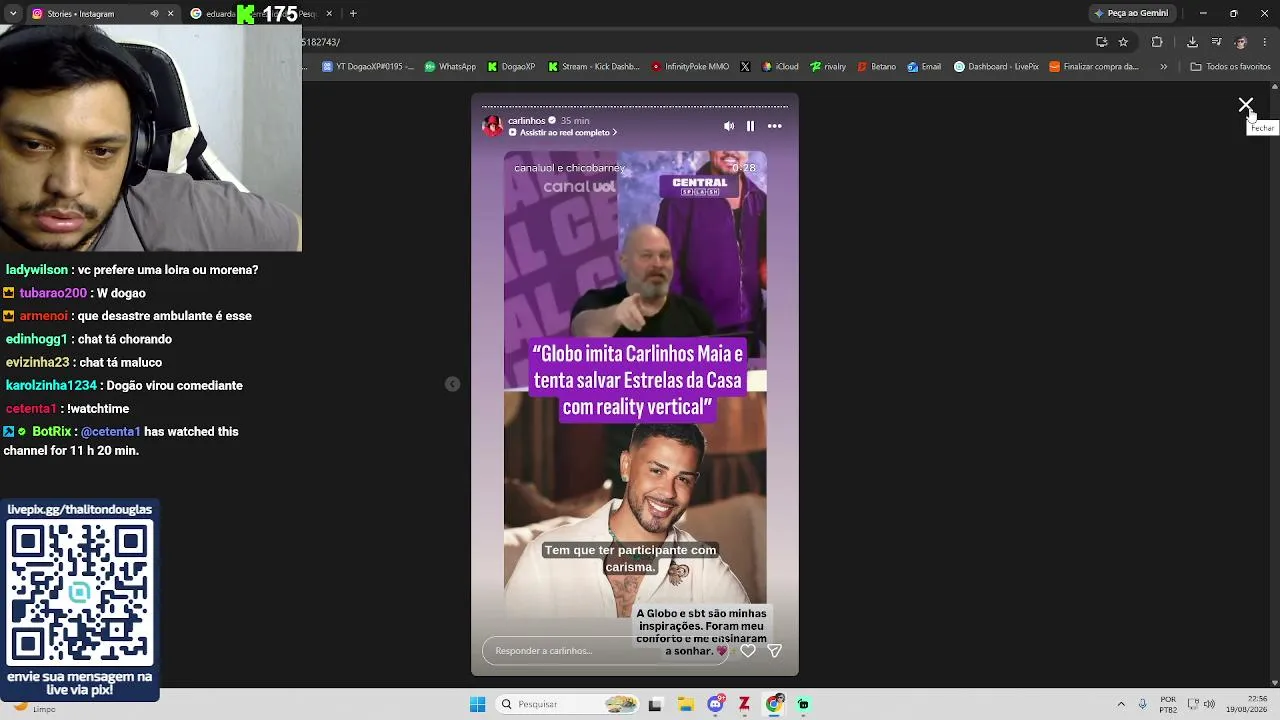Click the install app icon in address bar
The image size is (1280, 720).
[x=1101, y=42]
